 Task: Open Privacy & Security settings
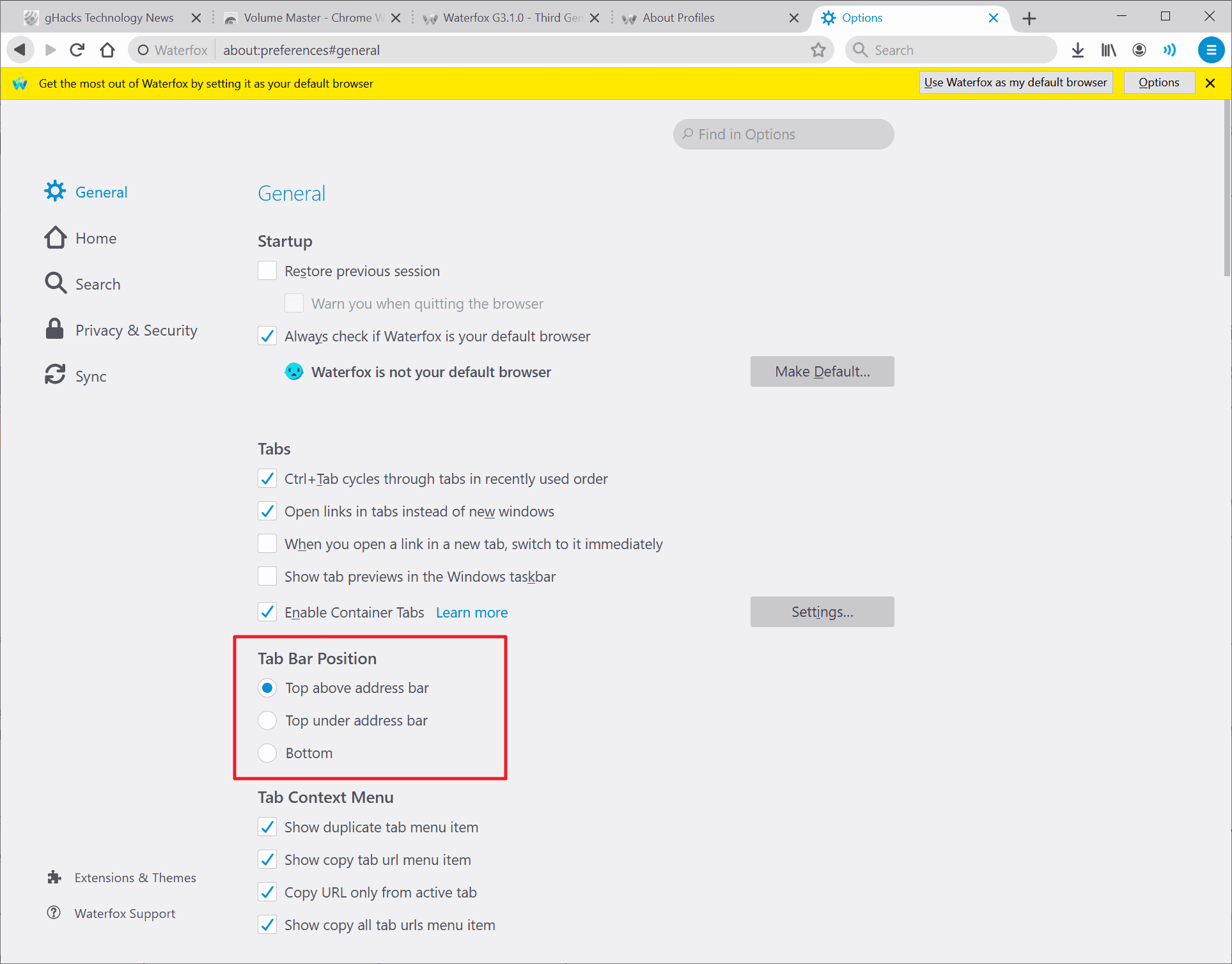pyautogui.click(x=136, y=330)
